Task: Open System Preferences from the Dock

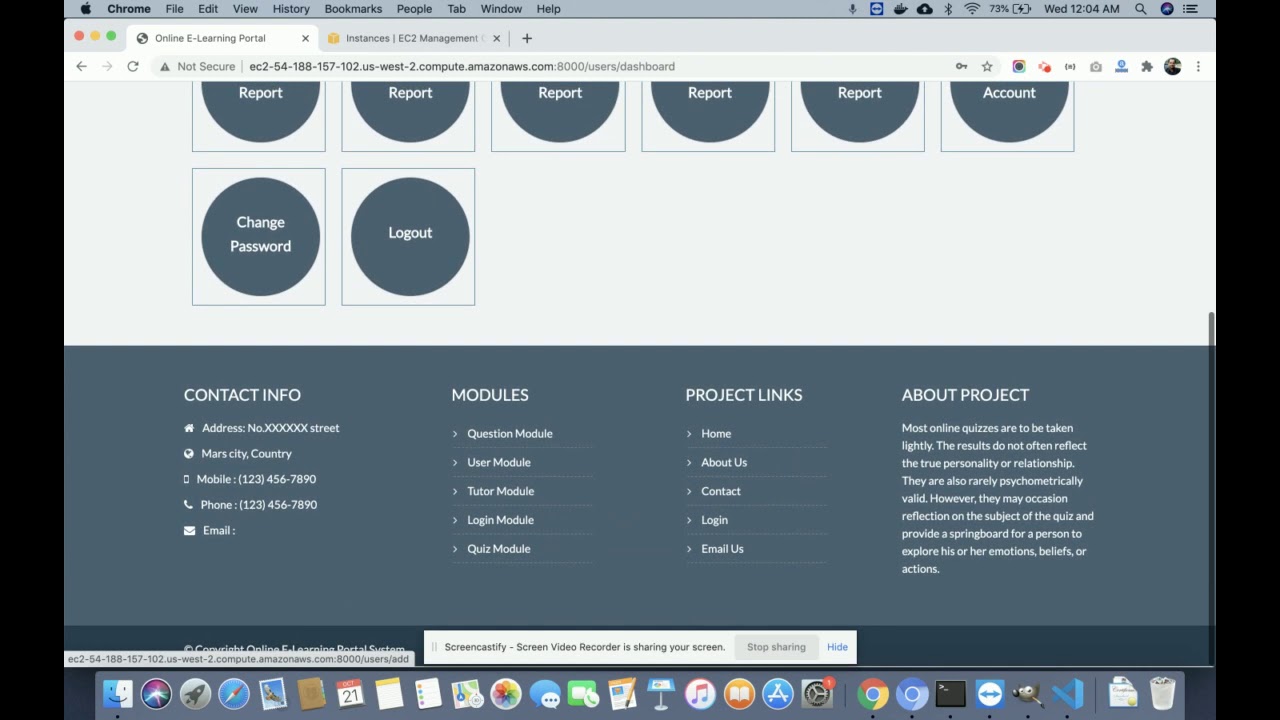Action: tap(817, 693)
